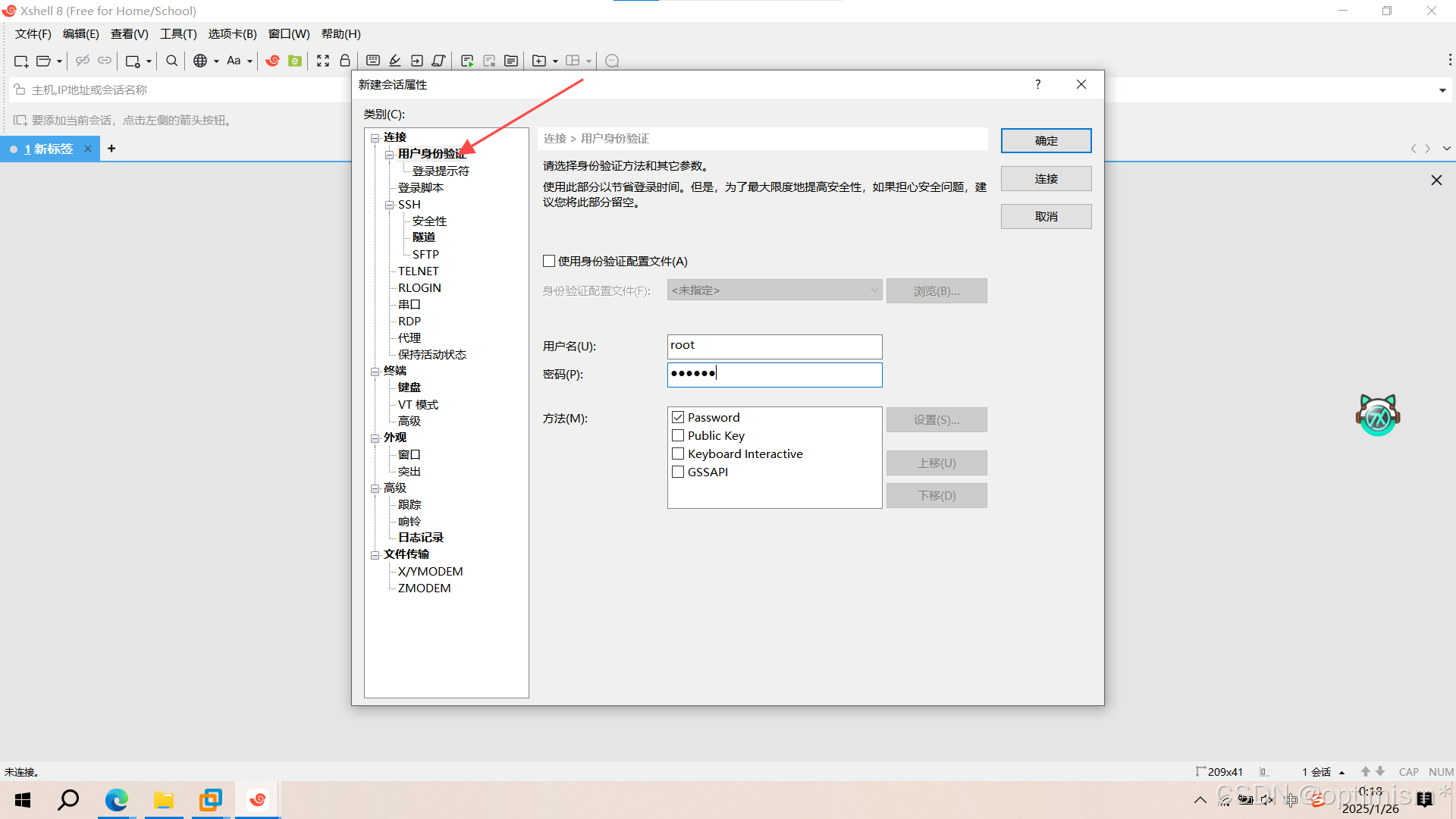Toggle fullscreen mode icon in toolbar

click(x=323, y=61)
